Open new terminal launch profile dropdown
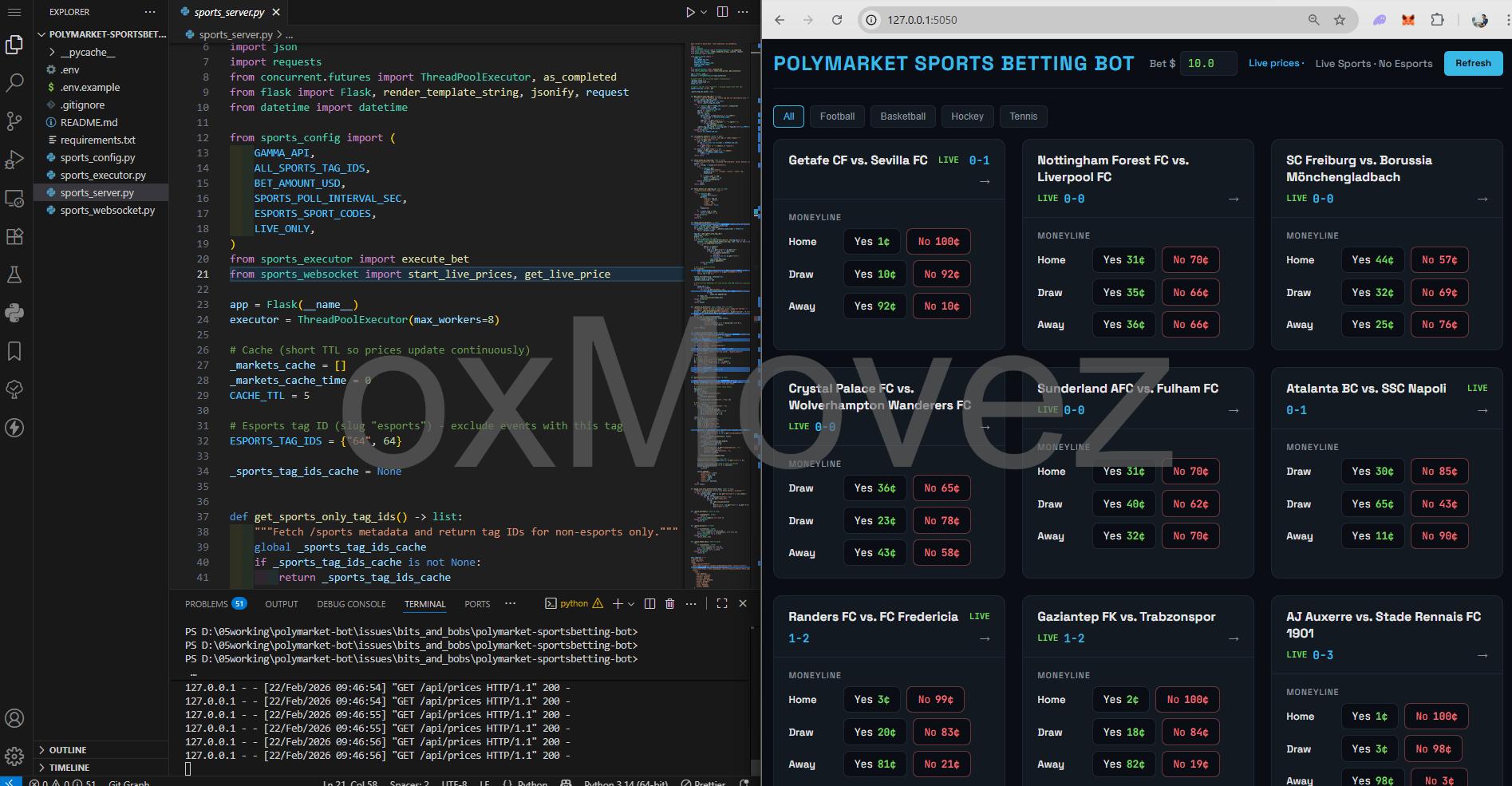1512x786 pixels. [x=631, y=604]
